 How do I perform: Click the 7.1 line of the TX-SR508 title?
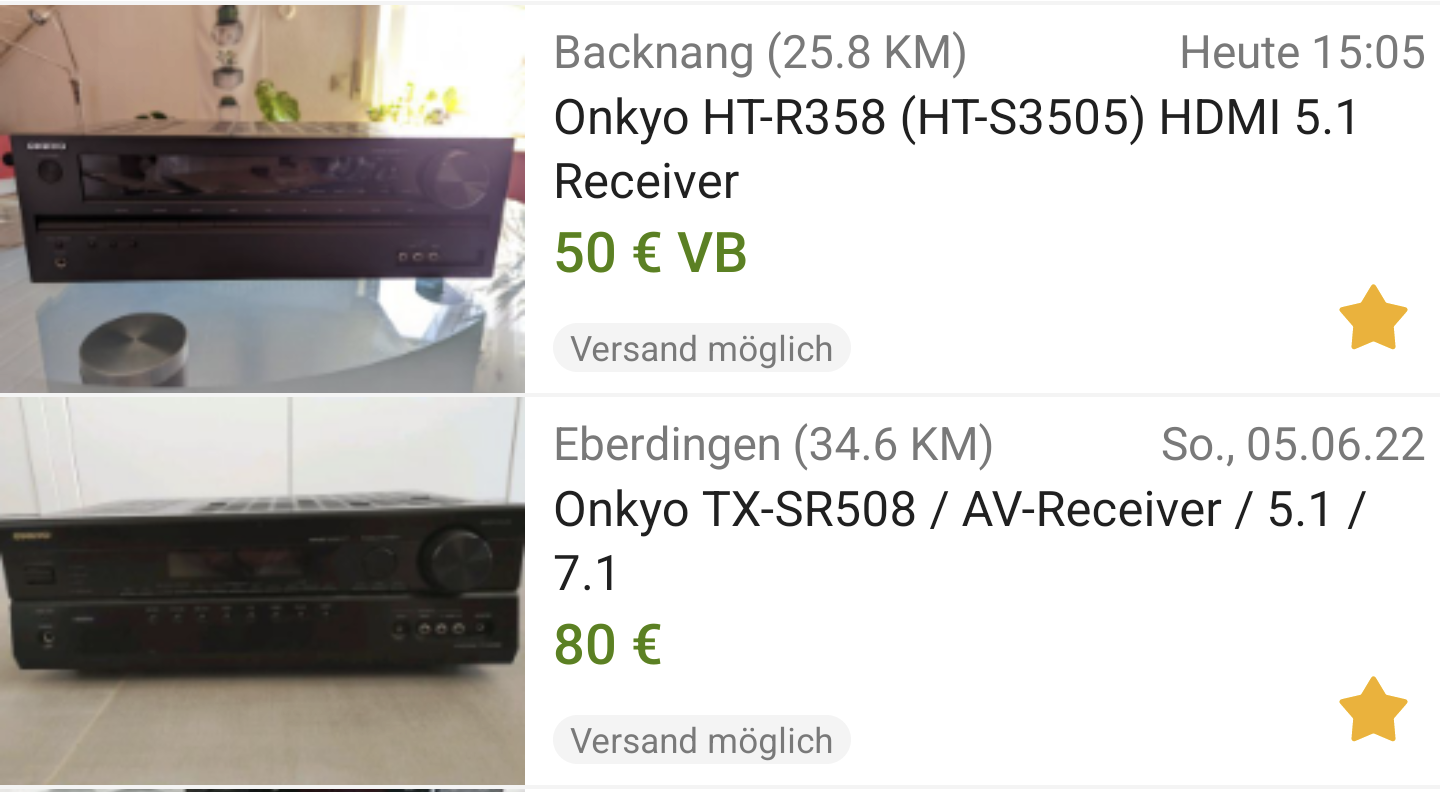coord(587,574)
